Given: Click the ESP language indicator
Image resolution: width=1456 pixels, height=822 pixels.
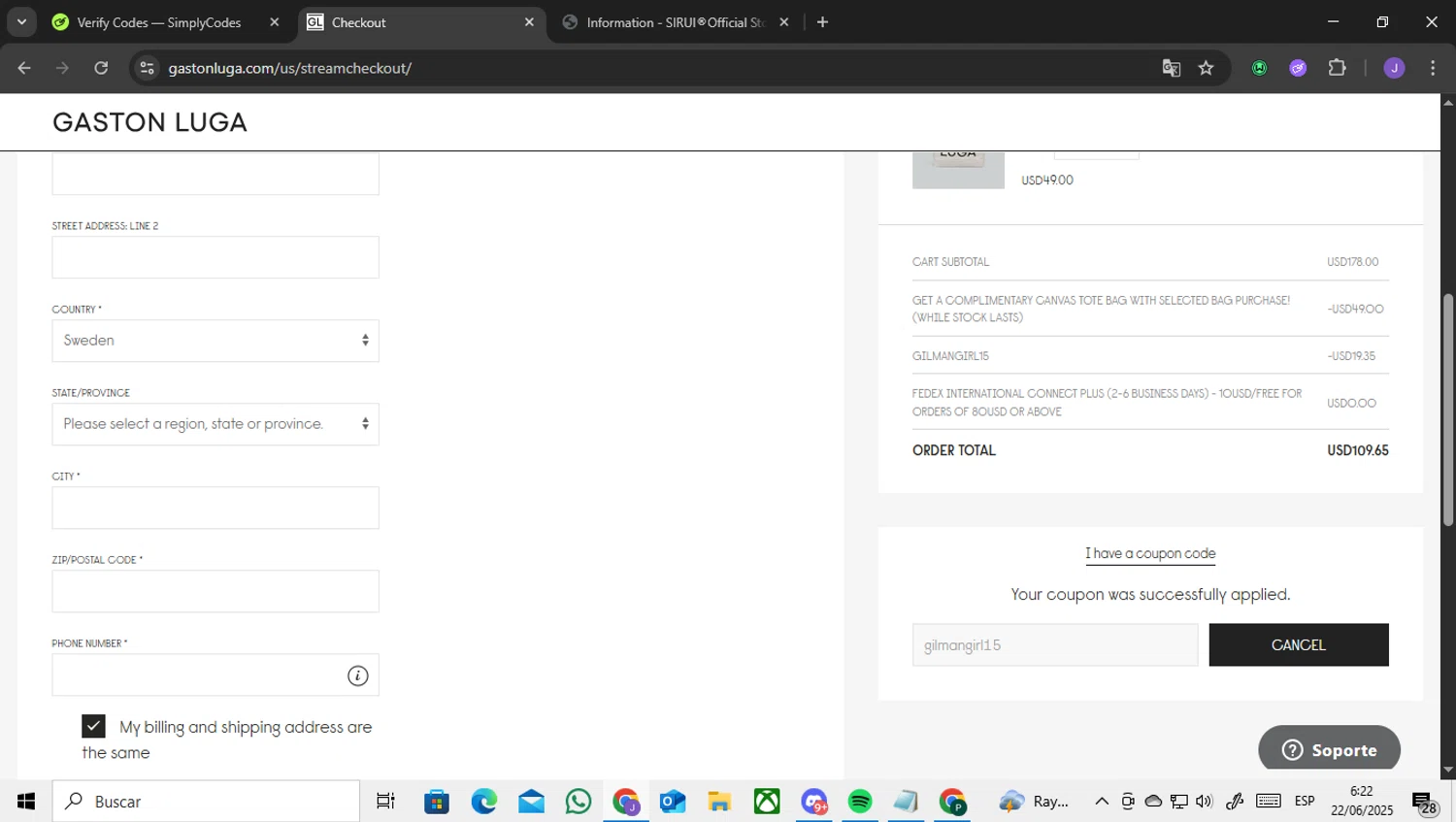Looking at the screenshot, I should (x=1305, y=801).
